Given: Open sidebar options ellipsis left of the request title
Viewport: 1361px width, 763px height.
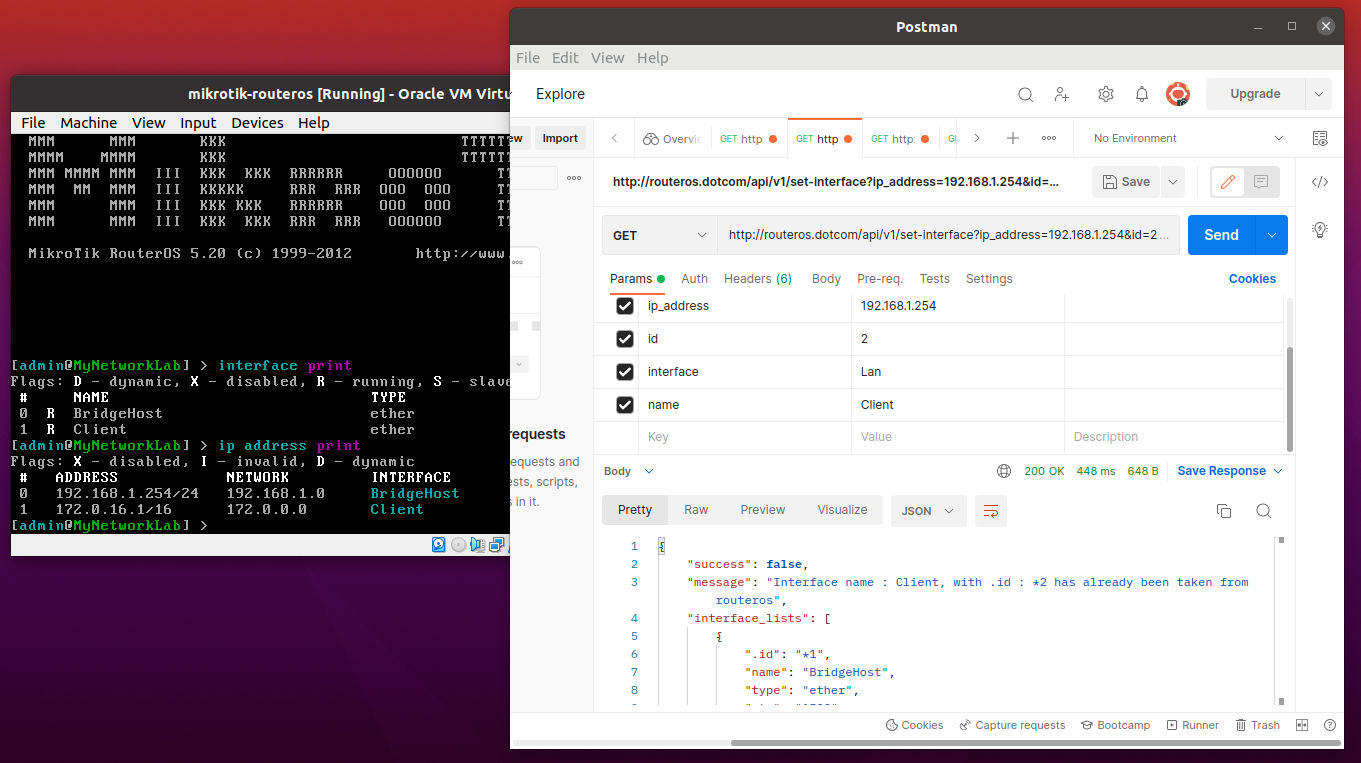Looking at the screenshot, I should coord(574,178).
